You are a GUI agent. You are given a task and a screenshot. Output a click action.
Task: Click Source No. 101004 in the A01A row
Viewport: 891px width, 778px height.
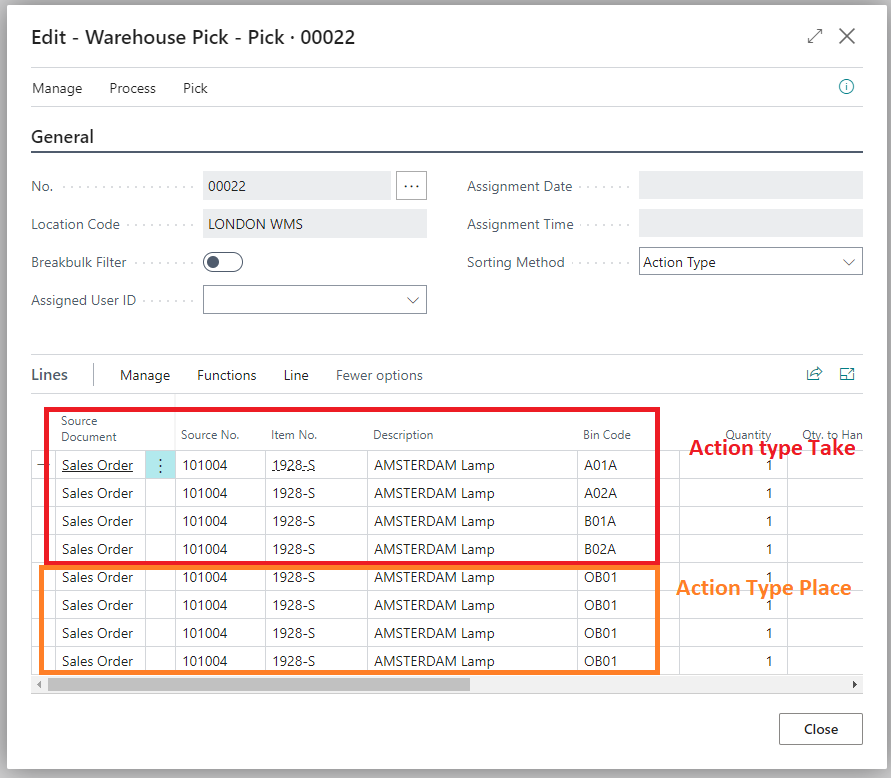click(x=205, y=465)
